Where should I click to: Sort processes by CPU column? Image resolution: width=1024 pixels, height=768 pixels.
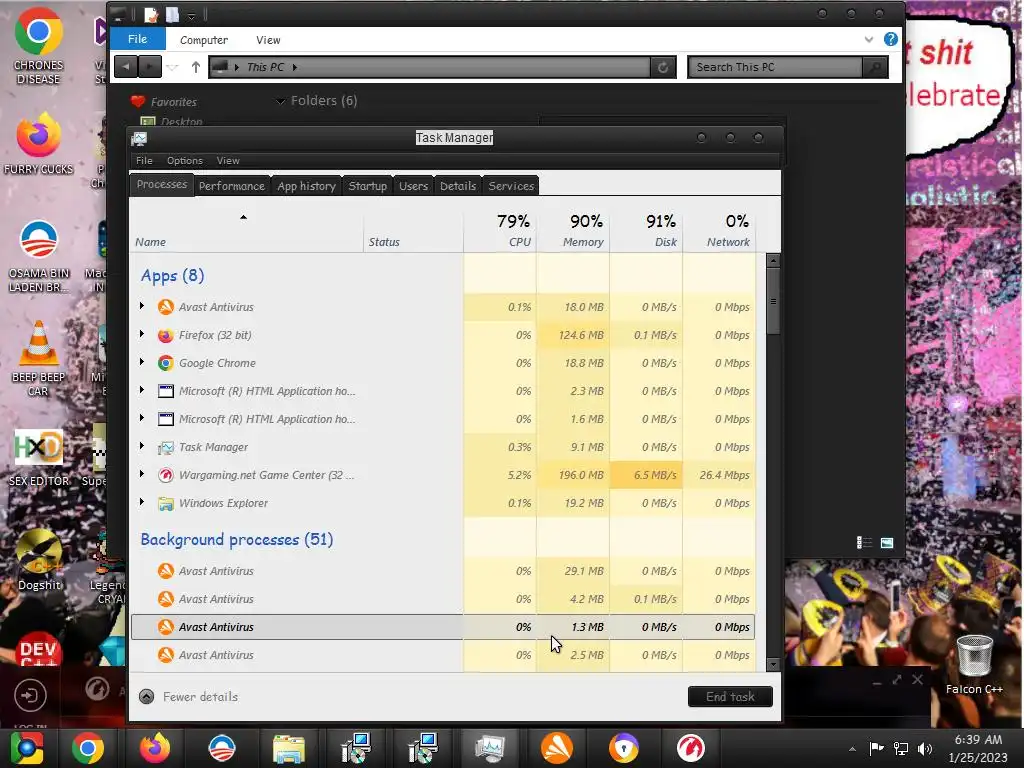[500, 231]
